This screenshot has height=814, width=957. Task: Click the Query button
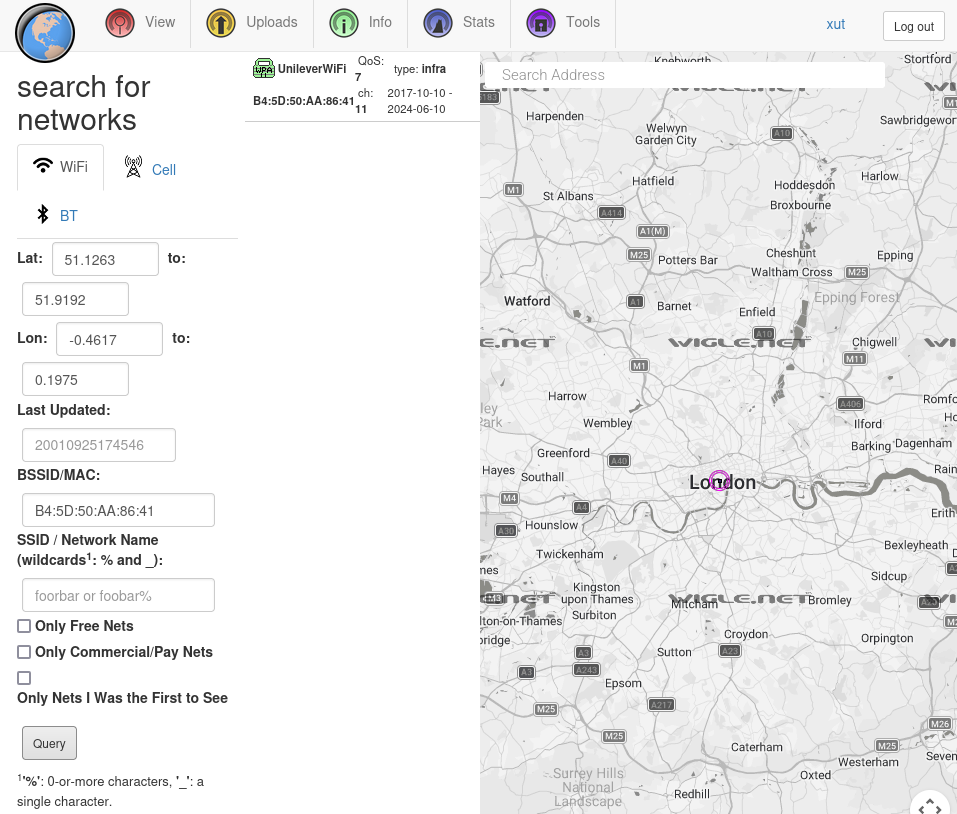click(49, 743)
